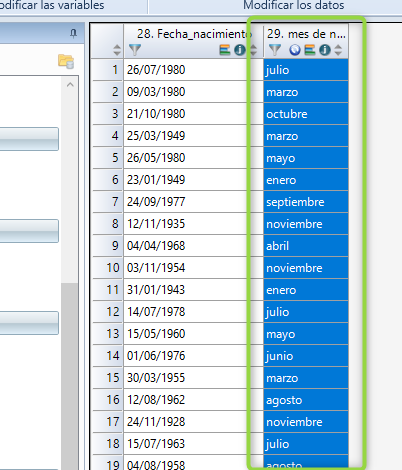402x470 pixels.
Task: Click date cell 30/03/1955
Action: click(x=193, y=378)
